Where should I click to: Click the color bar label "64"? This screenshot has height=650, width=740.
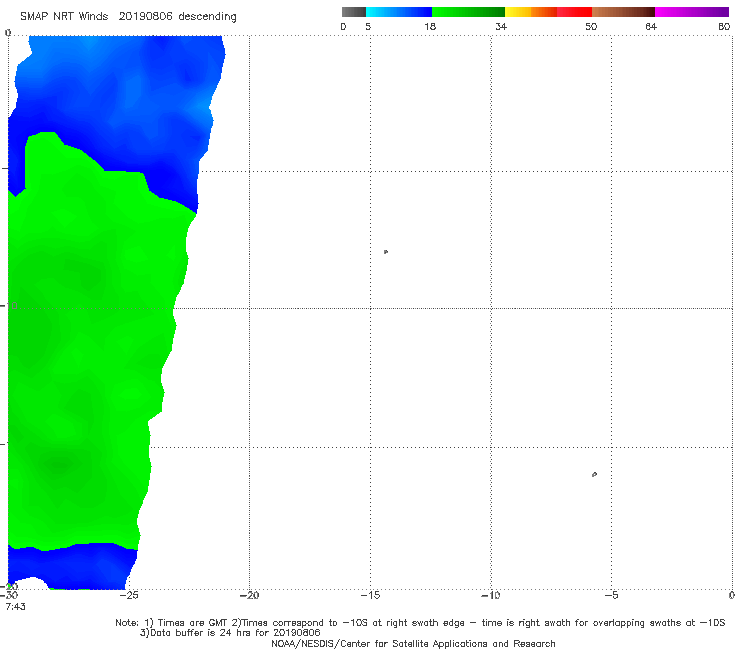tap(651, 27)
